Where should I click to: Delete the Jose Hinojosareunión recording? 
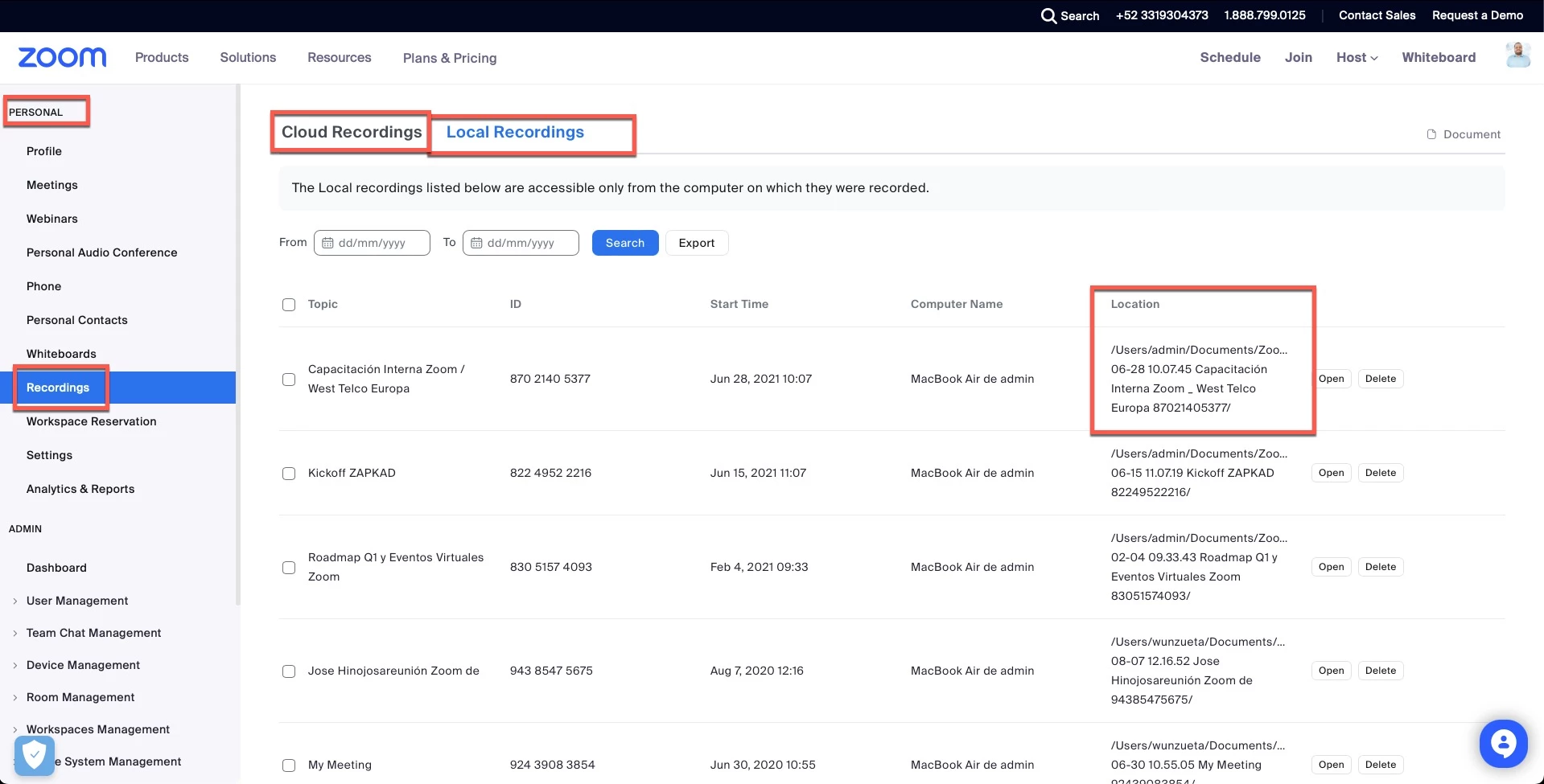point(1381,671)
